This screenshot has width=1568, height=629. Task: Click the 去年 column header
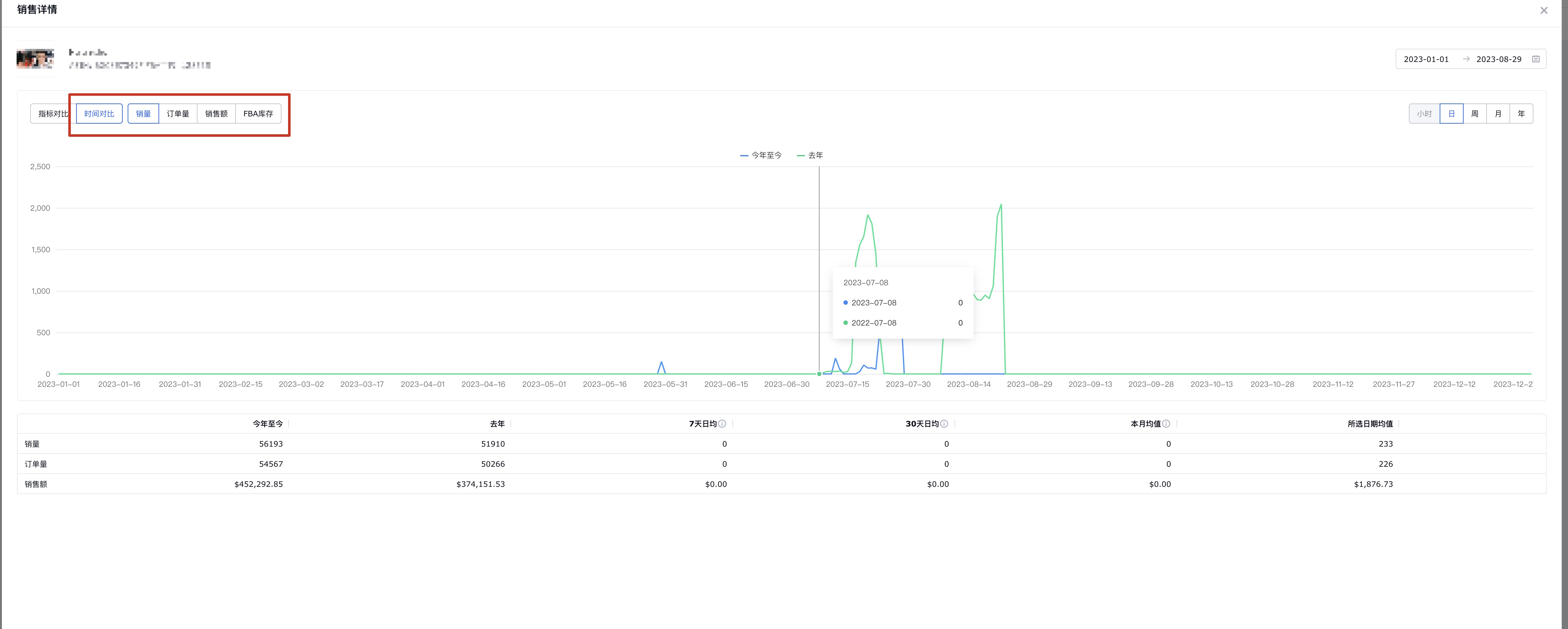[x=497, y=424]
